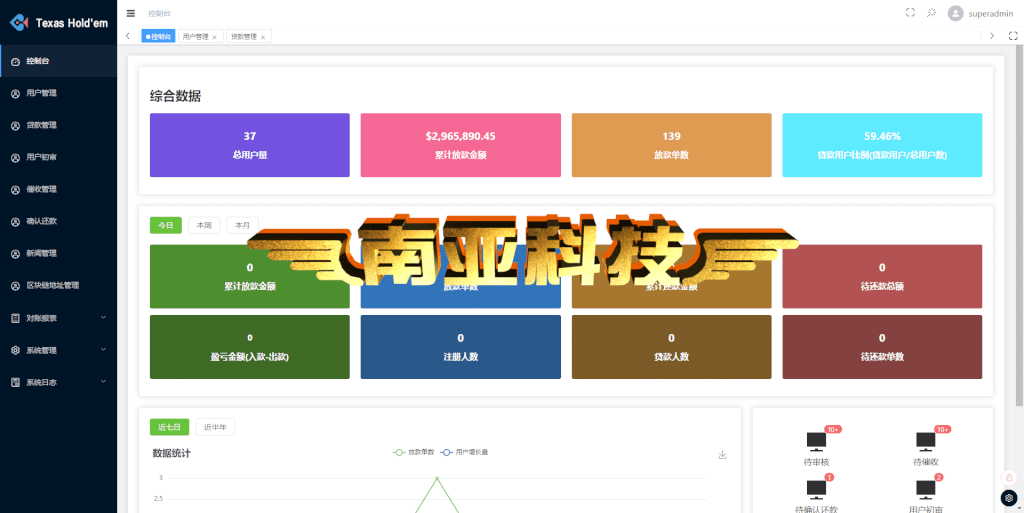Open 用户初审 in the sidebar
This screenshot has width=1024, height=513.
[x=58, y=157]
